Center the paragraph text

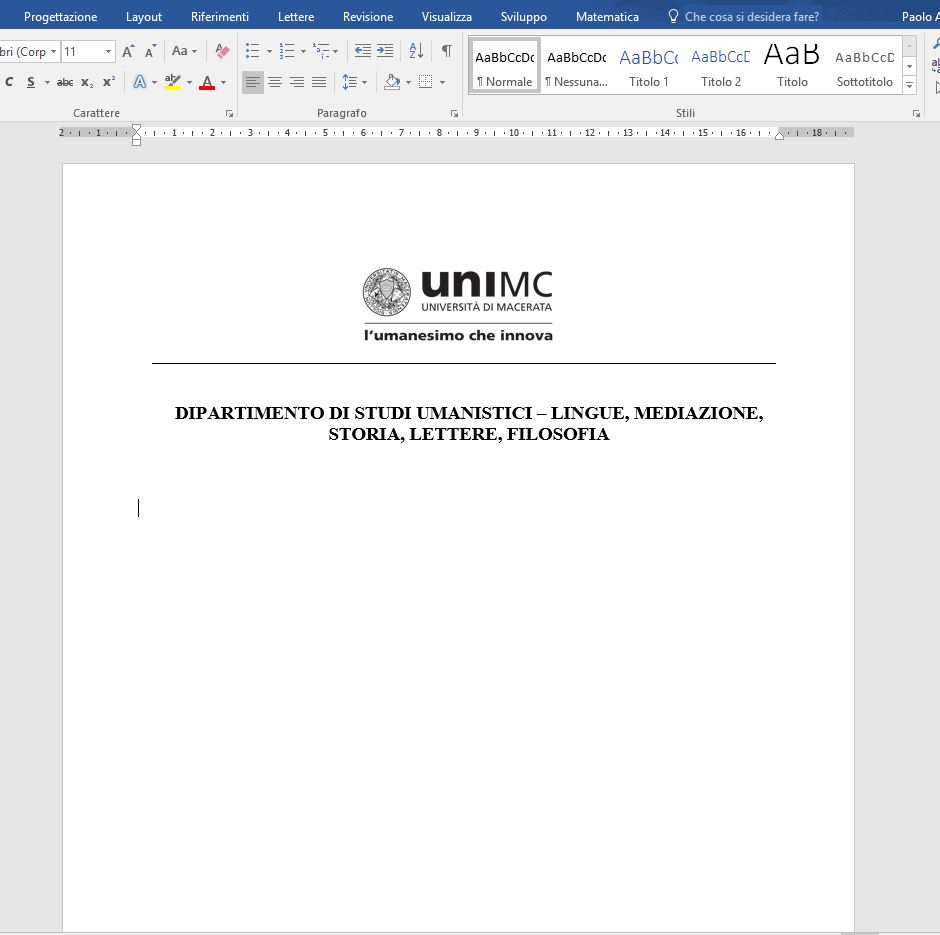(x=275, y=82)
